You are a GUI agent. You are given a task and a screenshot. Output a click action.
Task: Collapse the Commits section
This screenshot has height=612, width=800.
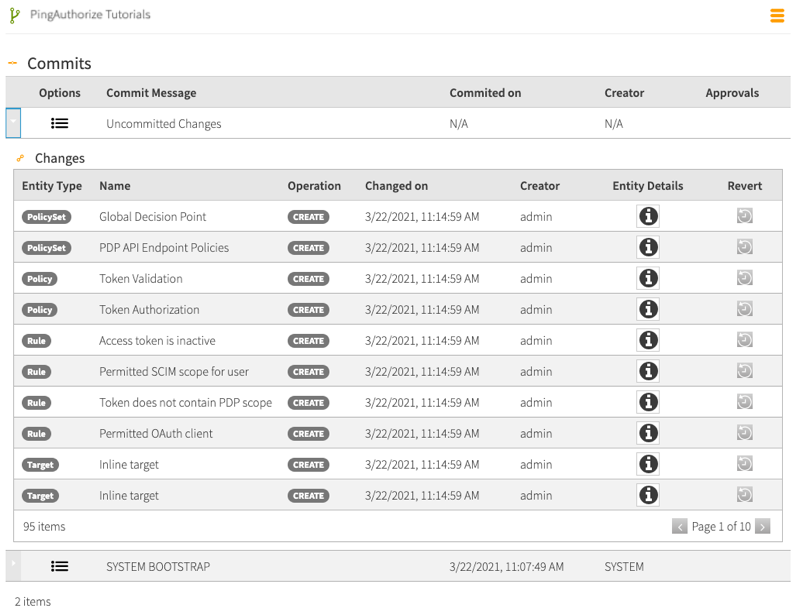click(x=13, y=63)
